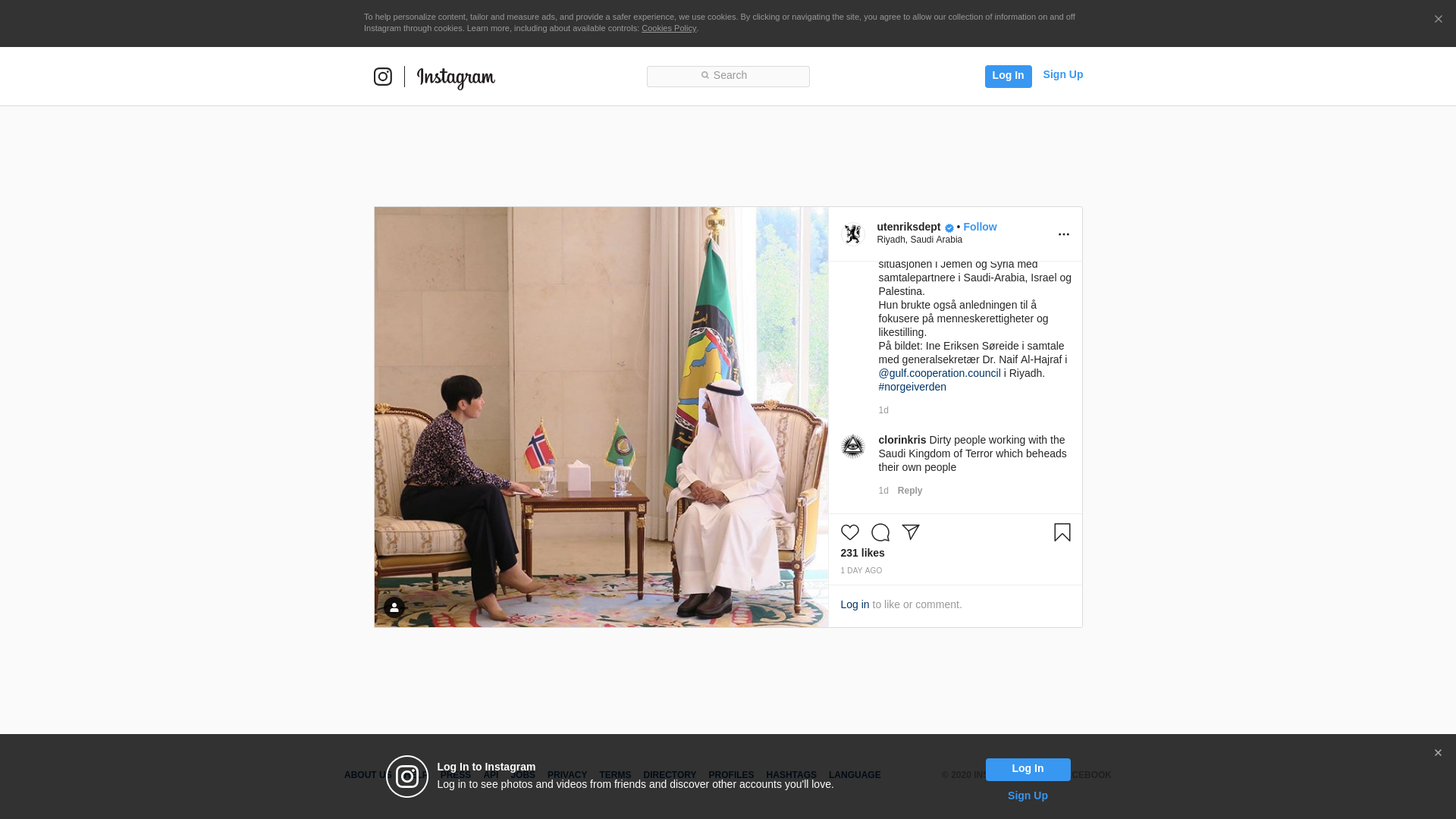
Task: Open the @gulf.cooperation.council mention
Action: click(940, 373)
